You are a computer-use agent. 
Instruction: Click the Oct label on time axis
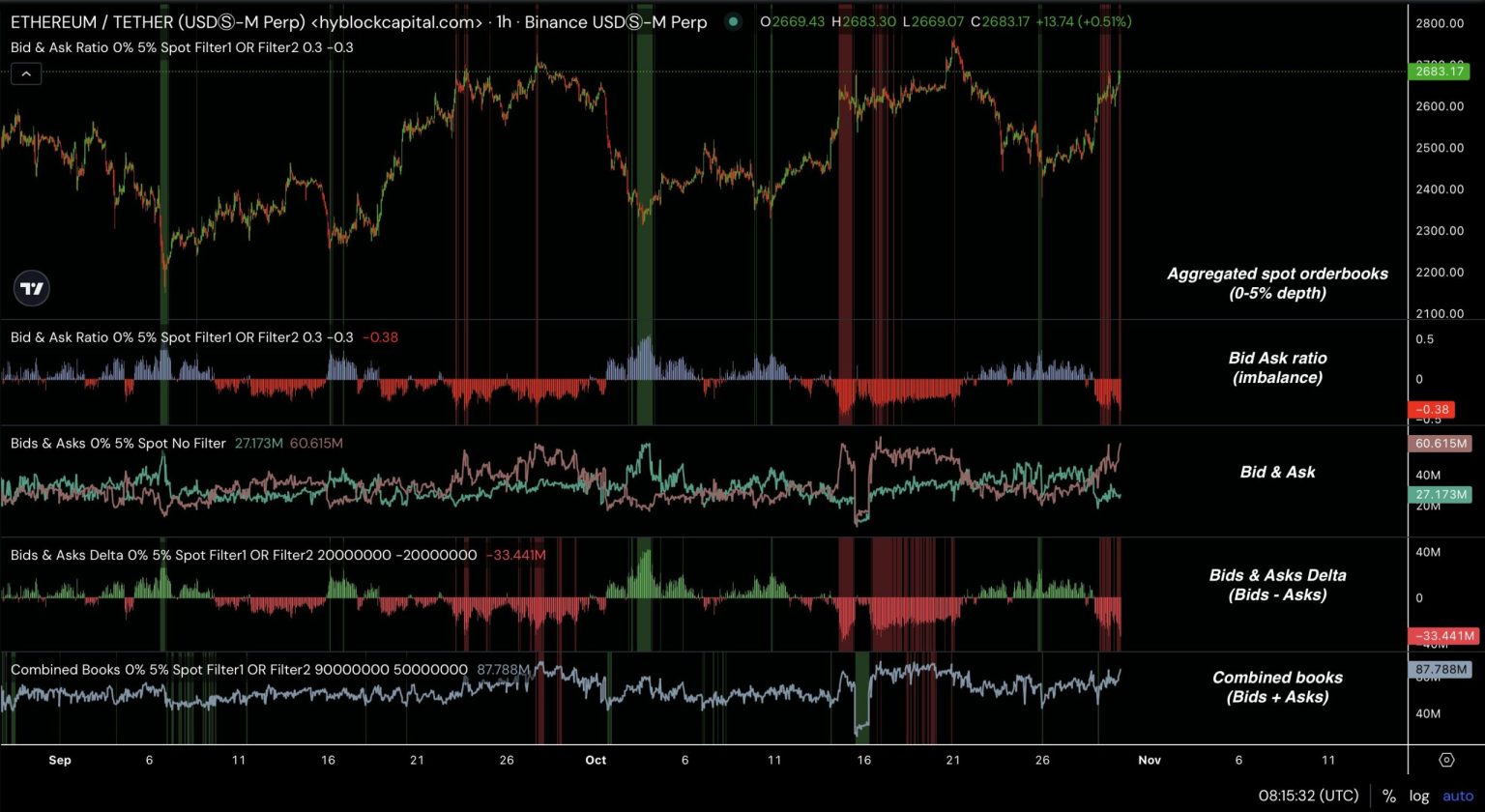pyautogui.click(x=596, y=760)
